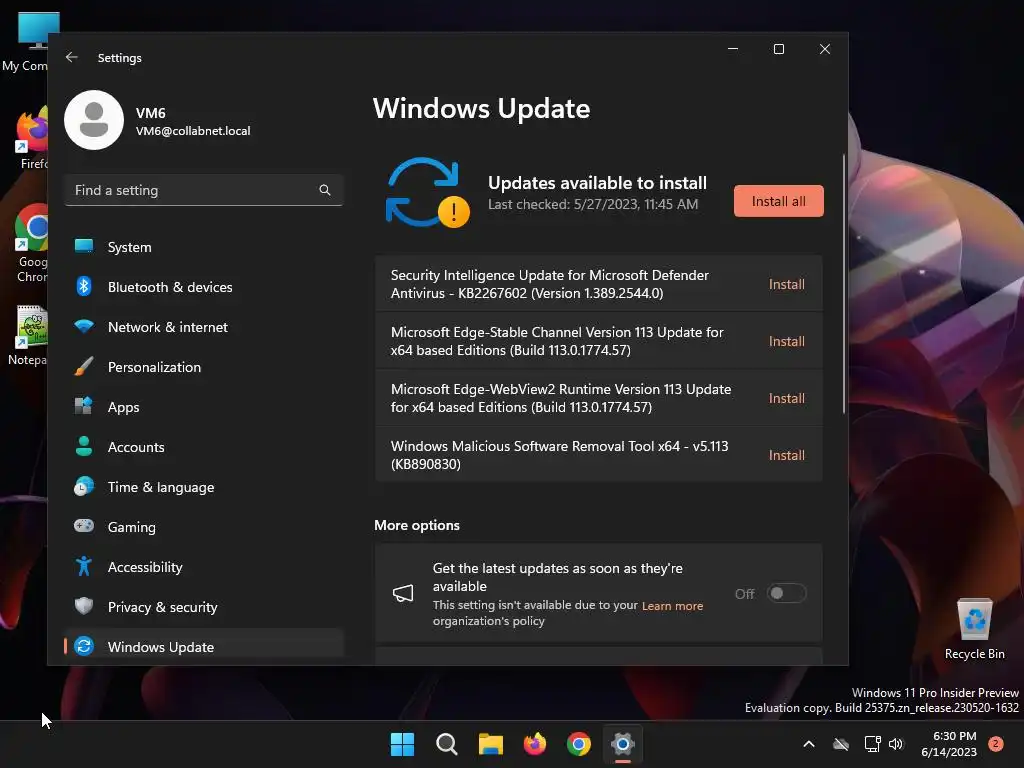This screenshot has height=768, width=1024.
Task: Click the VM6@collabnet.local account text
Action: [193, 131]
